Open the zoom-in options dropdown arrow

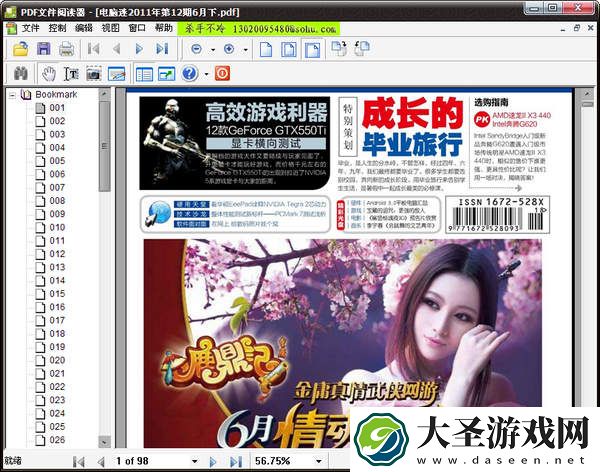(245, 50)
